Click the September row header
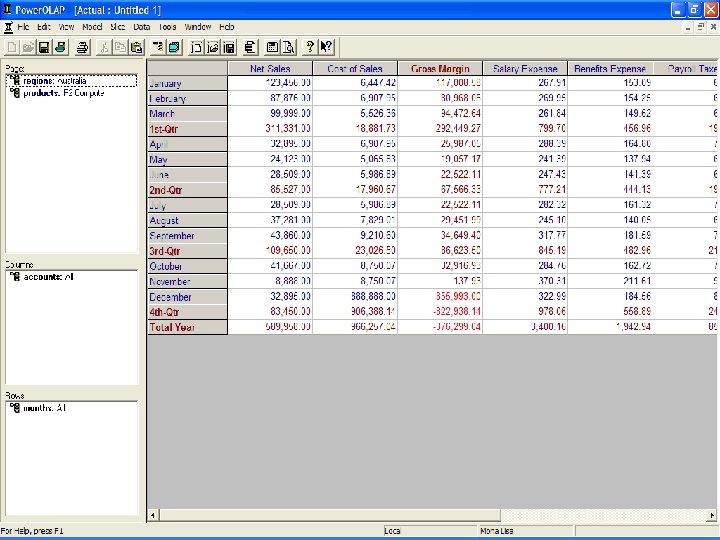Image resolution: width=720 pixels, height=540 pixels. [x=187, y=236]
